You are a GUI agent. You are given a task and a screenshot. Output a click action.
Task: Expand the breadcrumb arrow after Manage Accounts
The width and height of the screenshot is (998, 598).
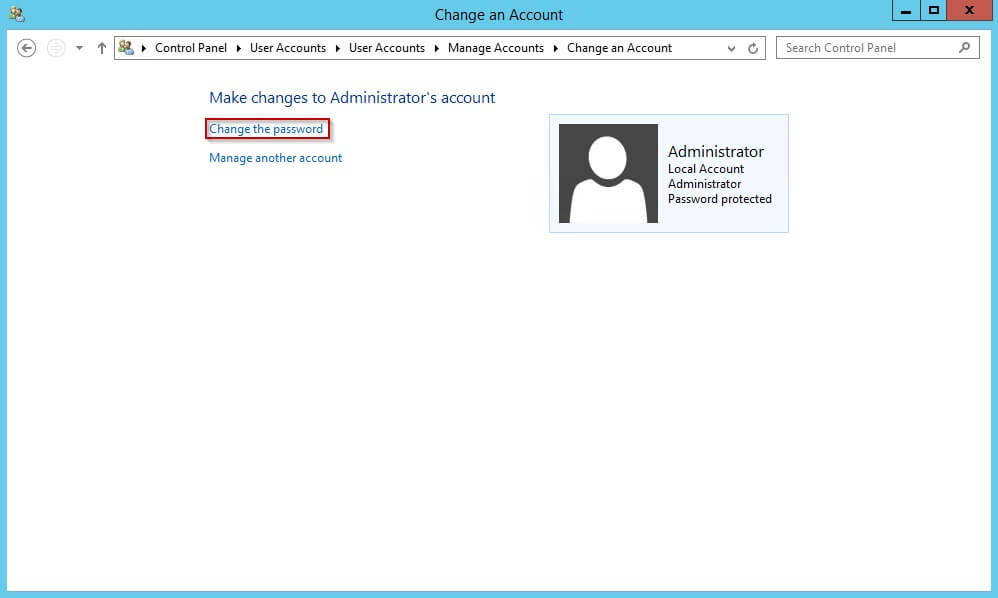(x=556, y=47)
